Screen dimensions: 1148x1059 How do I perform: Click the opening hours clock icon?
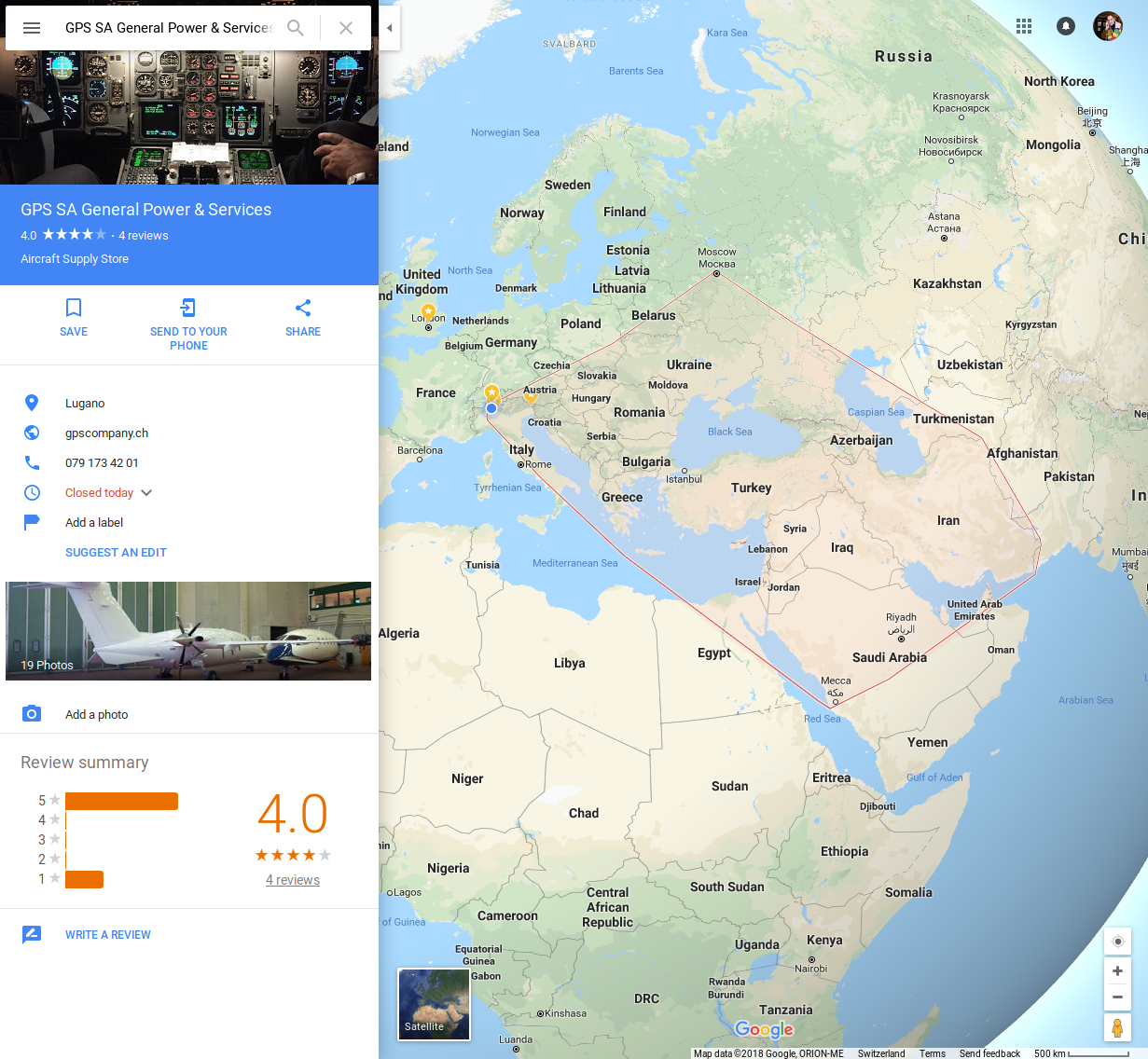pyautogui.click(x=32, y=492)
